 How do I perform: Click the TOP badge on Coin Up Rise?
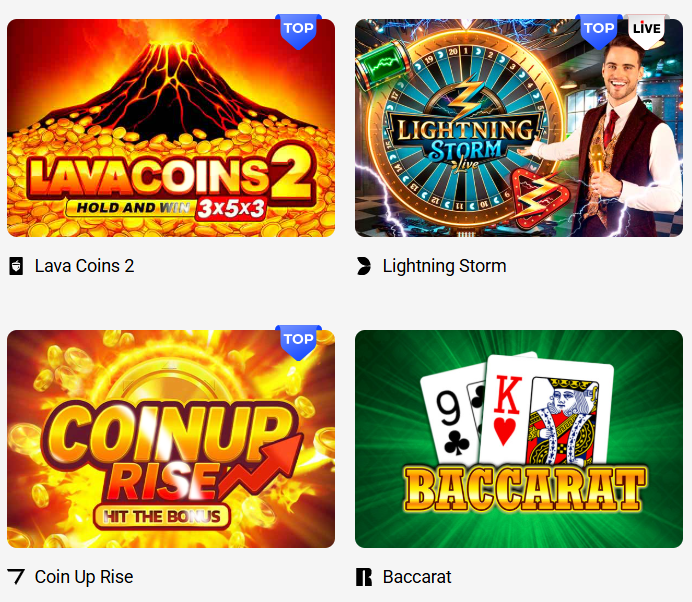[298, 342]
